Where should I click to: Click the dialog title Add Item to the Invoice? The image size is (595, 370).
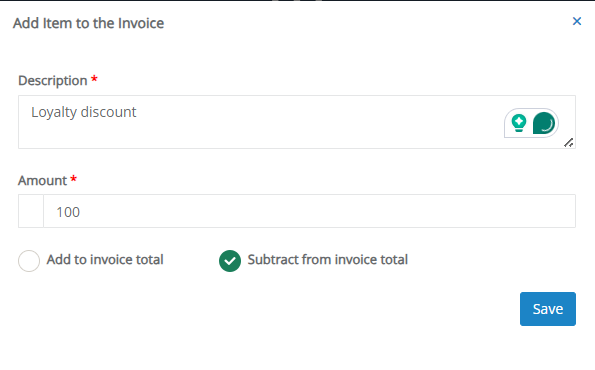pyautogui.click(x=88, y=24)
